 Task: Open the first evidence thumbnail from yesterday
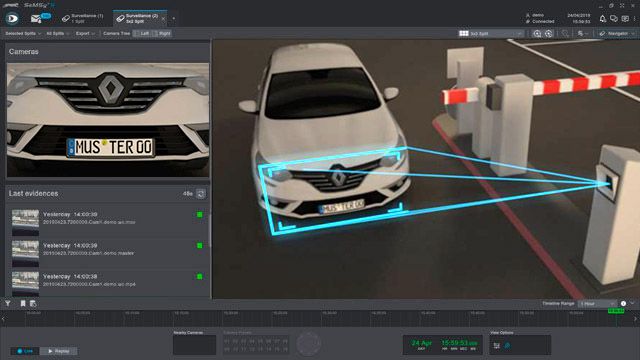[25, 222]
